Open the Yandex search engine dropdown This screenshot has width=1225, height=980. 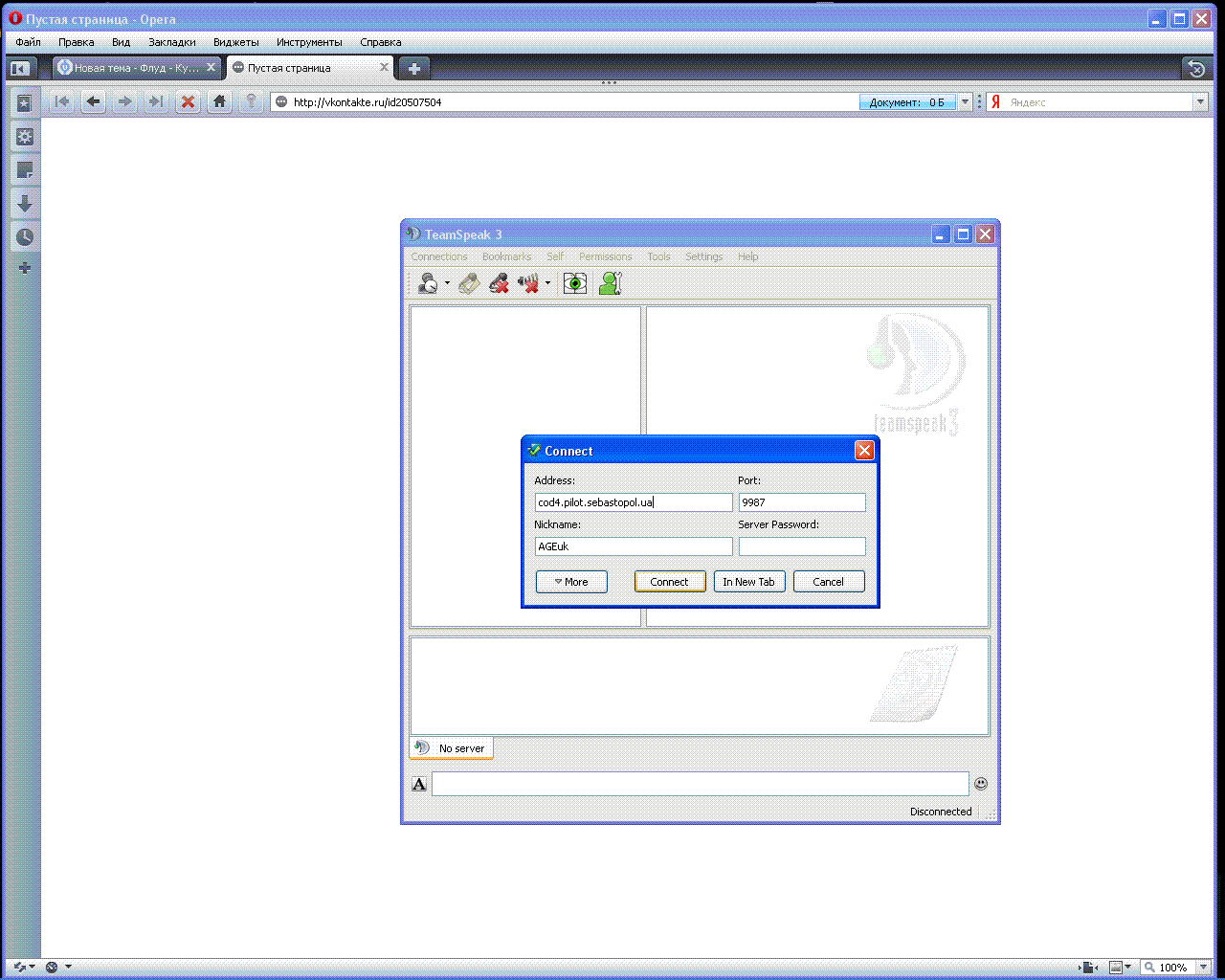point(1200,102)
